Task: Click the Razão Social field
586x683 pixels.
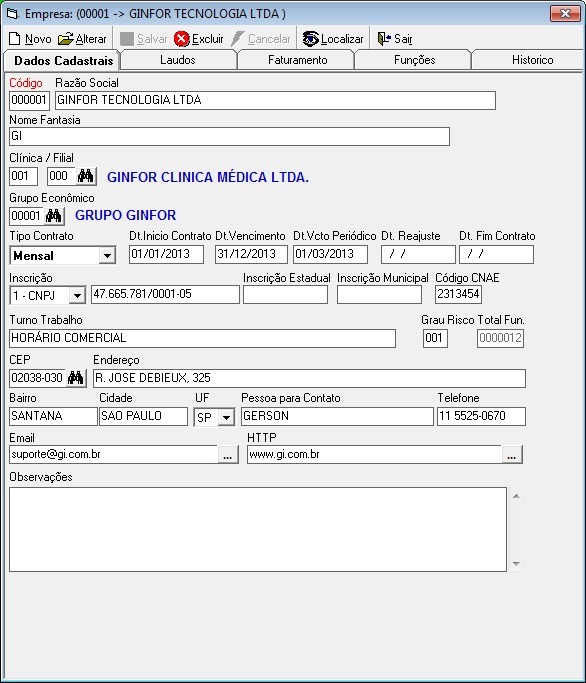Action: coord(275,101)
